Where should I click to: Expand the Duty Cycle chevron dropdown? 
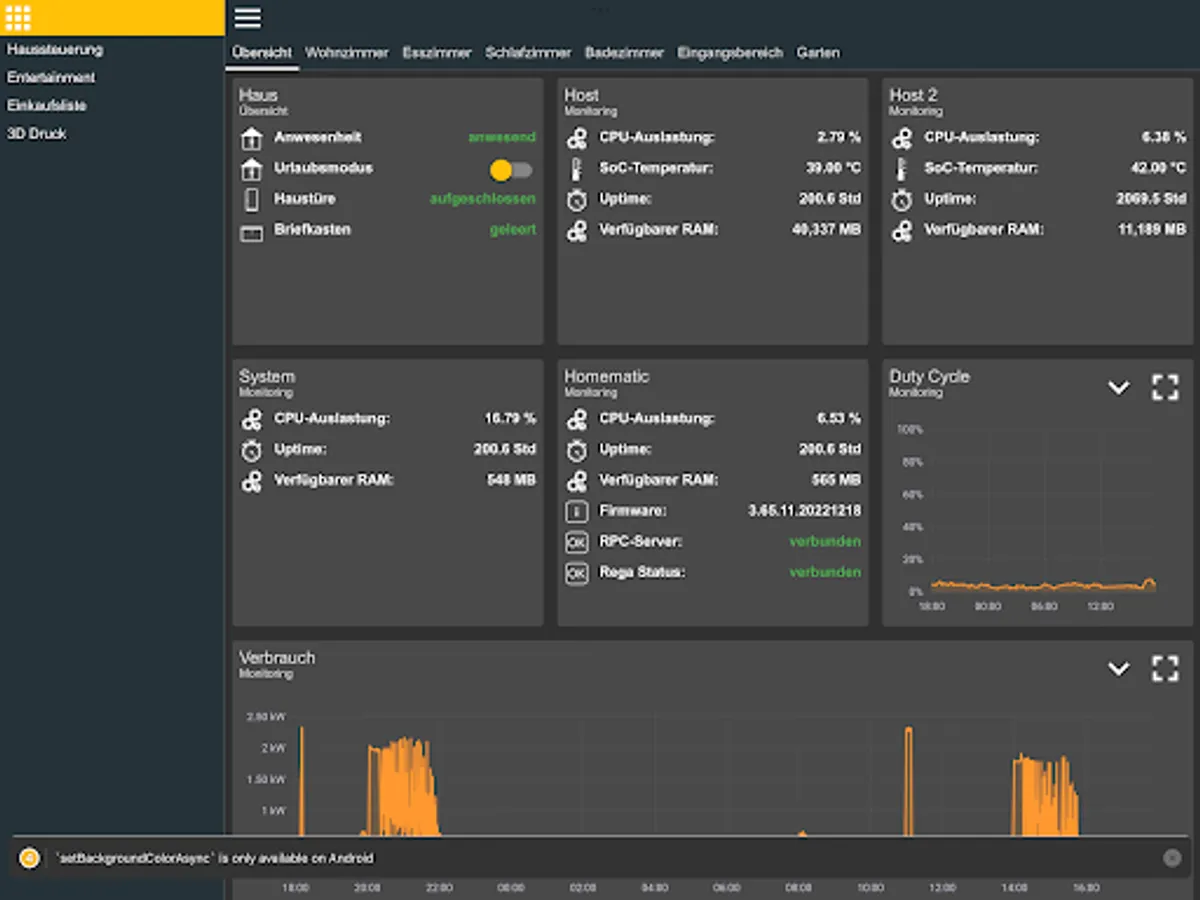pos(1118,388)
